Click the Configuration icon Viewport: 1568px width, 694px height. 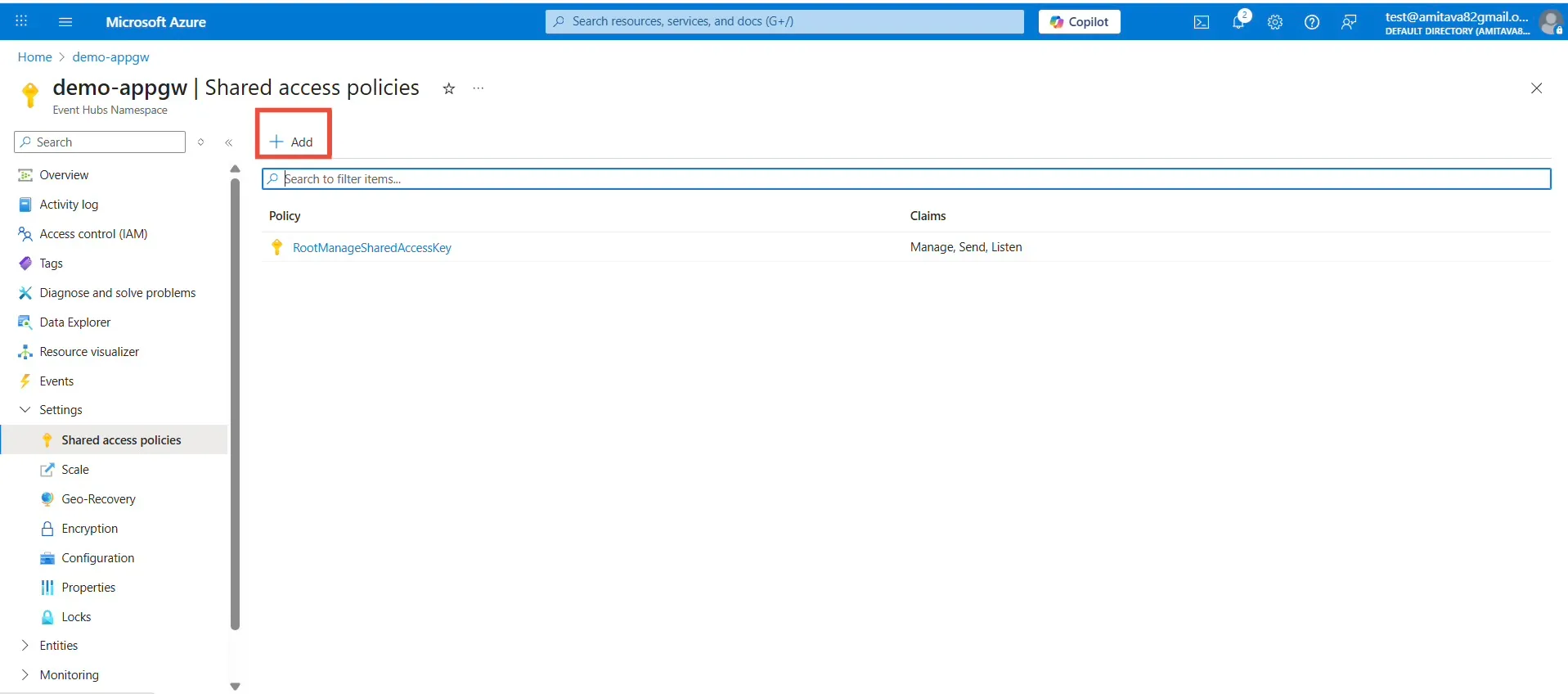tap(47, 558)
